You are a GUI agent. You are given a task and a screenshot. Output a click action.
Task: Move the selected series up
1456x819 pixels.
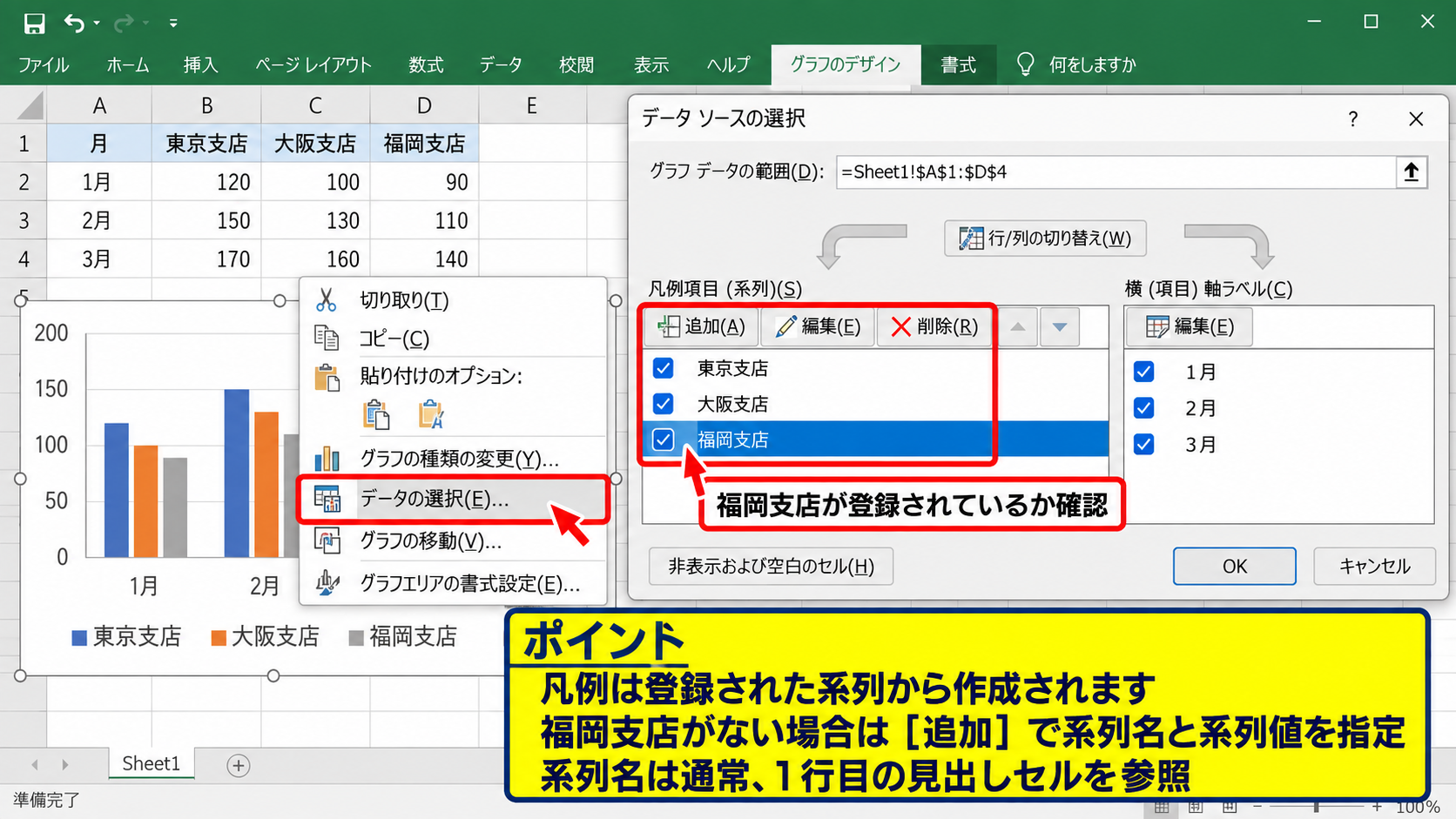point(1017,327)
